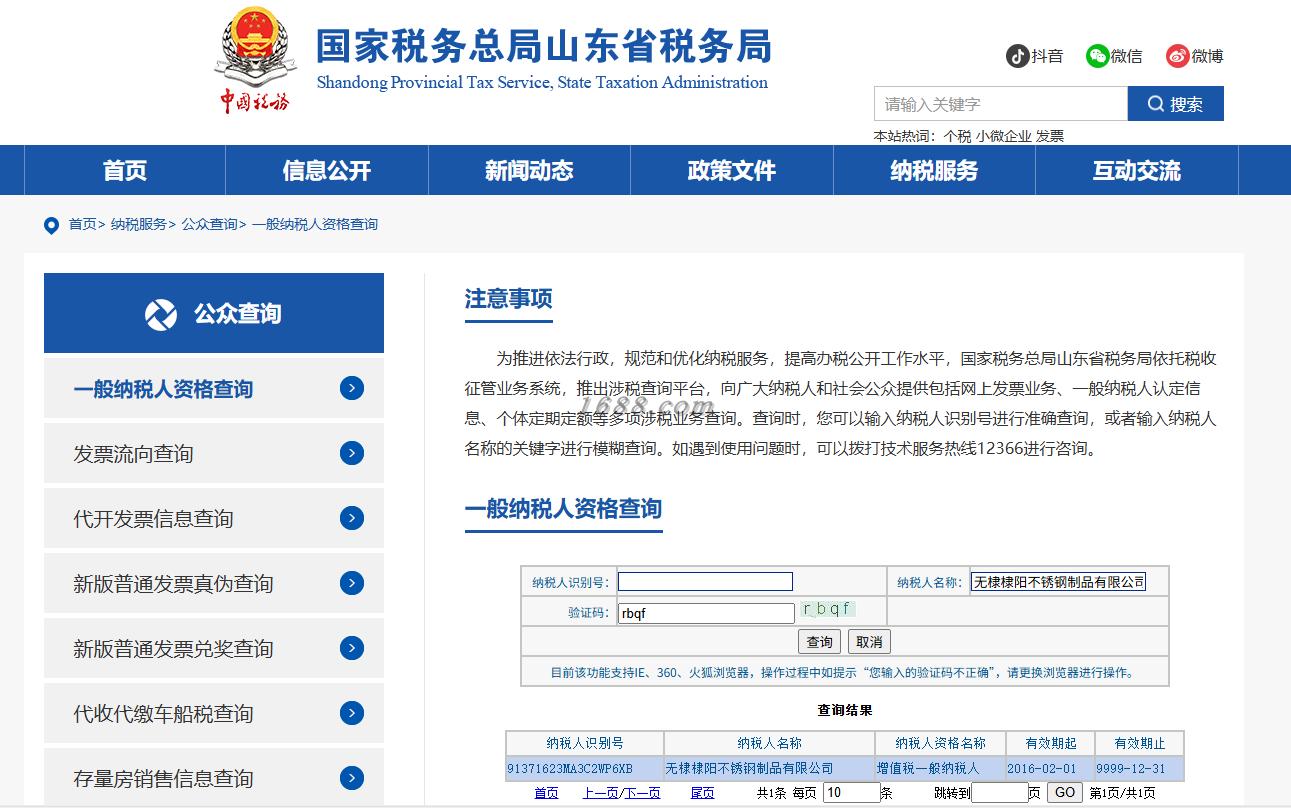Open the 首页 navigation tab
The width and height of the screenshot is (1291, 808).
pyautogui.click(x=125, y=171)
